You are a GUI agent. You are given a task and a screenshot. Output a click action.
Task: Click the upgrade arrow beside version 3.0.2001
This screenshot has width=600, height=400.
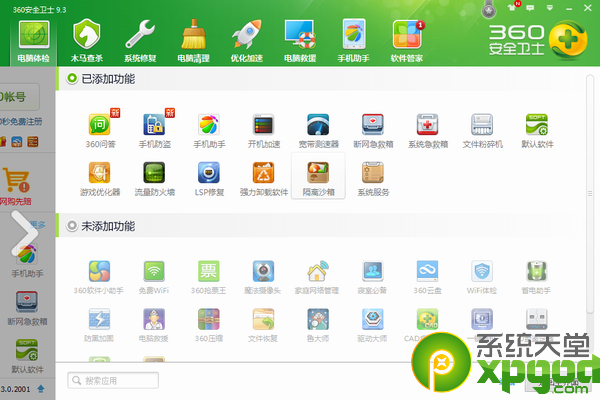[41, 389]
